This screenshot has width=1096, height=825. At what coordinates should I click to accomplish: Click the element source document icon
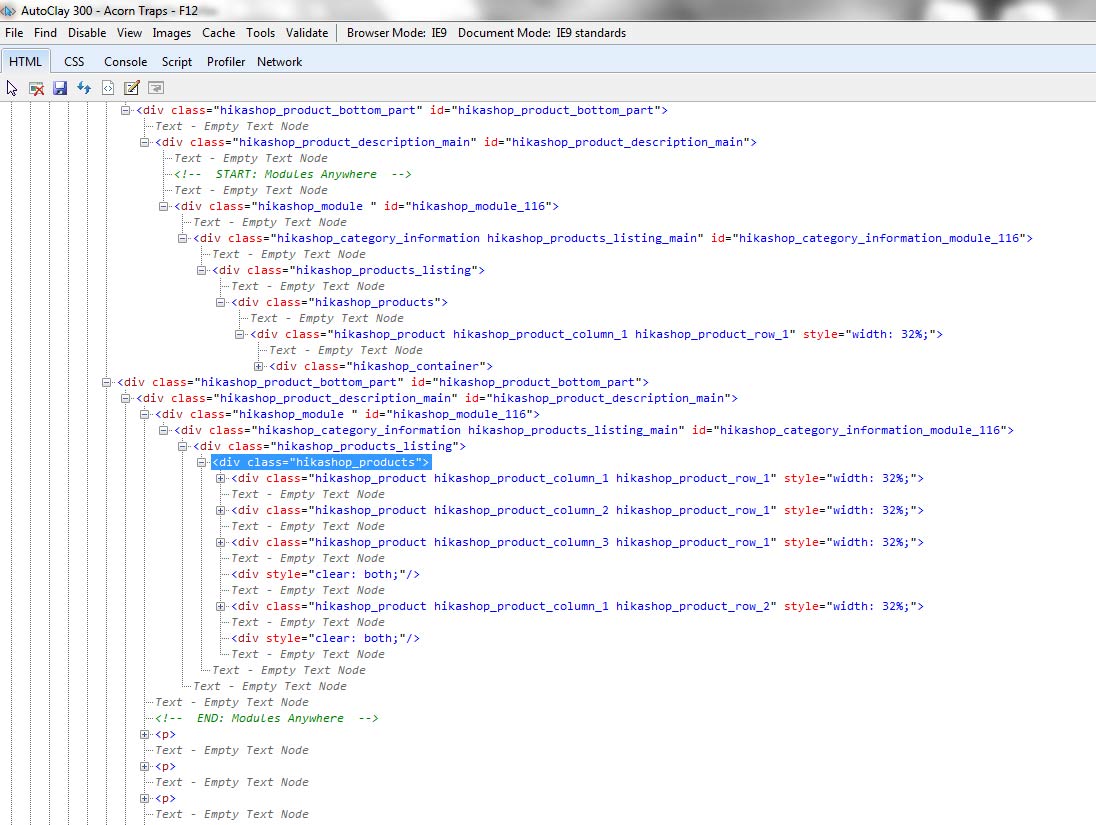(x=108, y=88)
